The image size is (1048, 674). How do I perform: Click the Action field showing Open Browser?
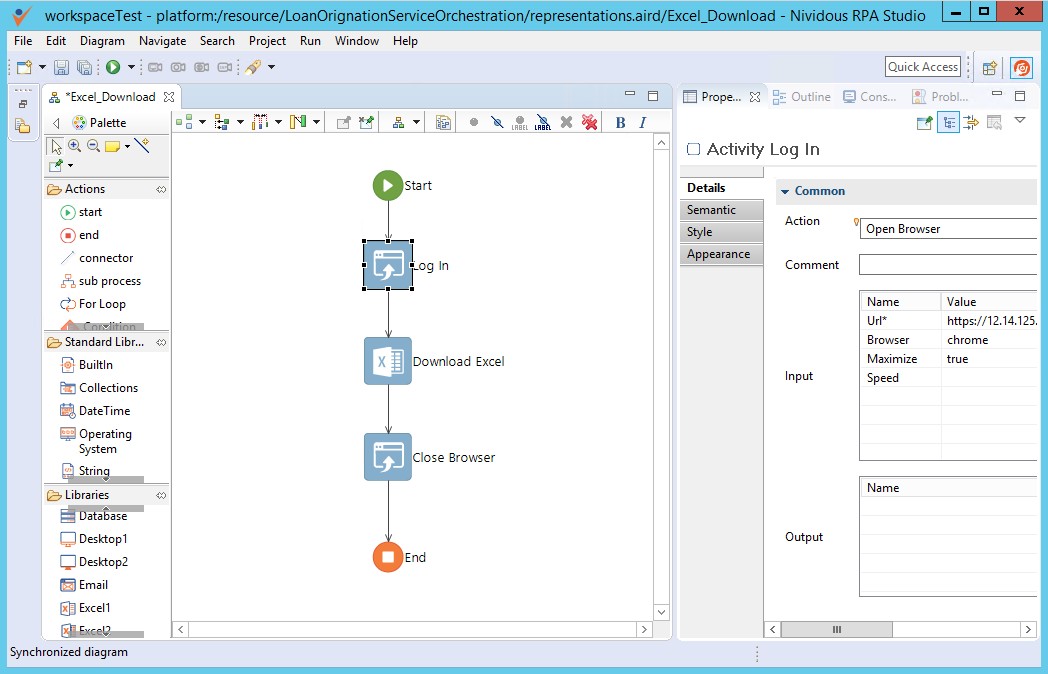pos(948,229)
